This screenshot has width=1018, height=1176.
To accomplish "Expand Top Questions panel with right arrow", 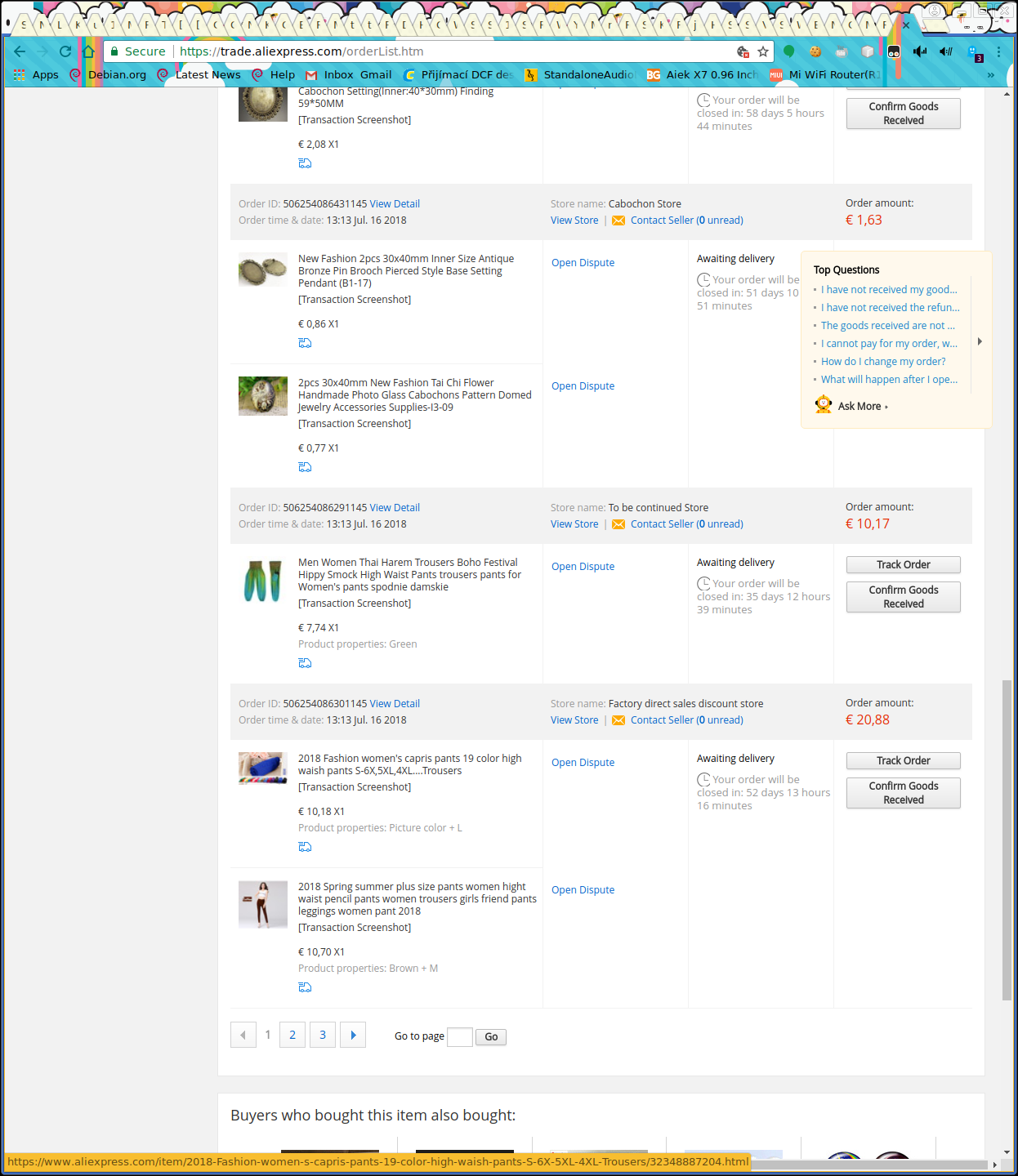I will pos(980,341).
